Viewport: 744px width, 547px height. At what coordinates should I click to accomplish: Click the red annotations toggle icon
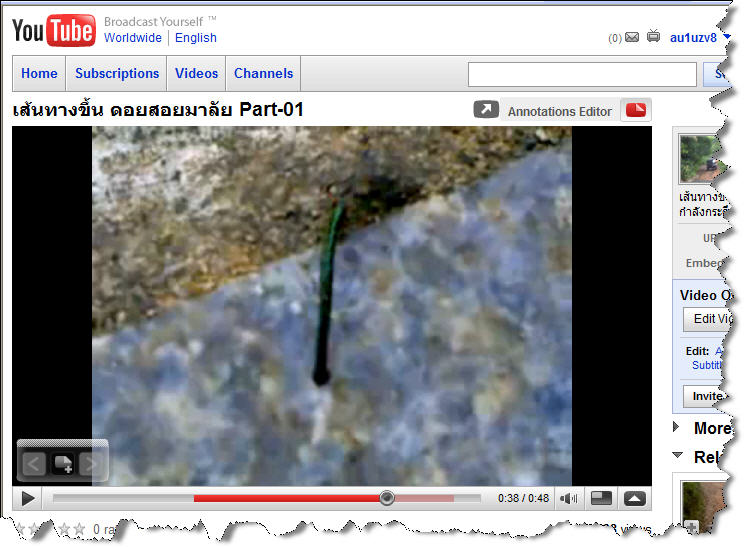635,110
